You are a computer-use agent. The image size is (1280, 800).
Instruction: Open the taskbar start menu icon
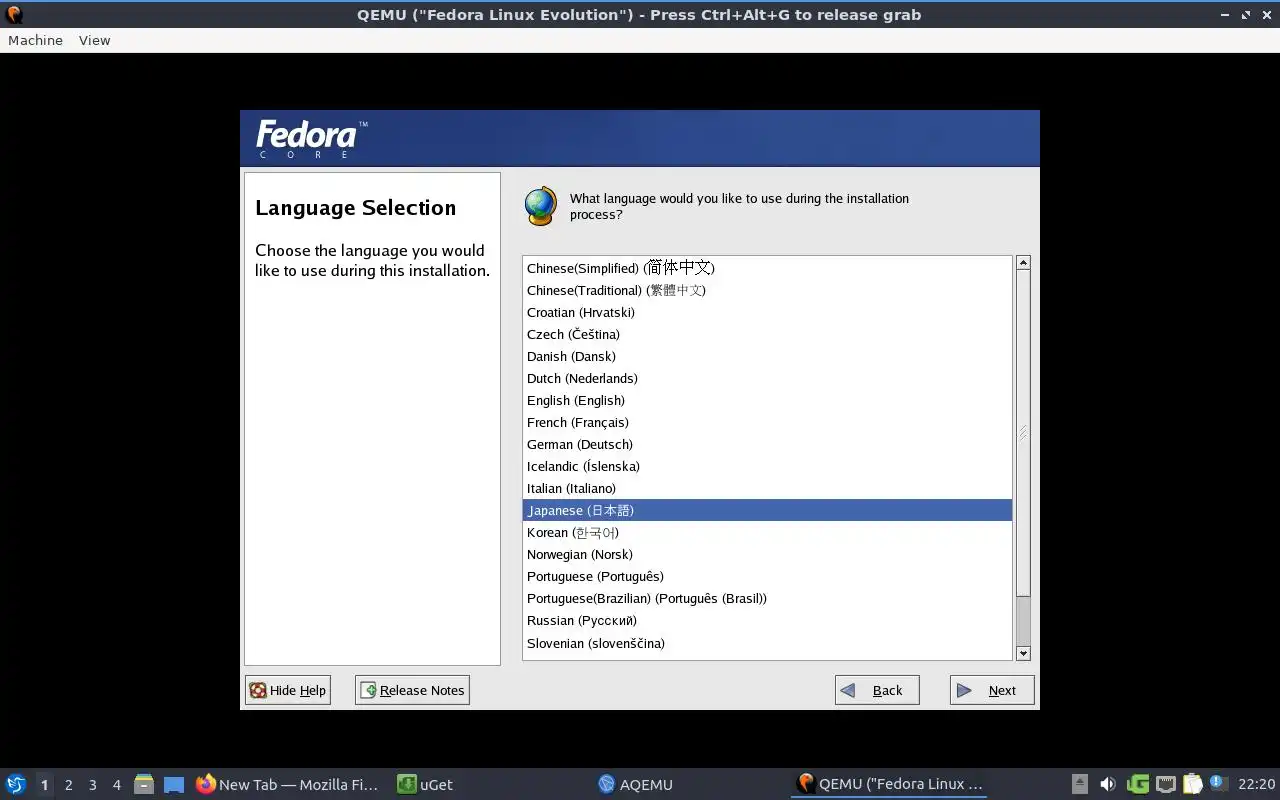coord(16,784)
